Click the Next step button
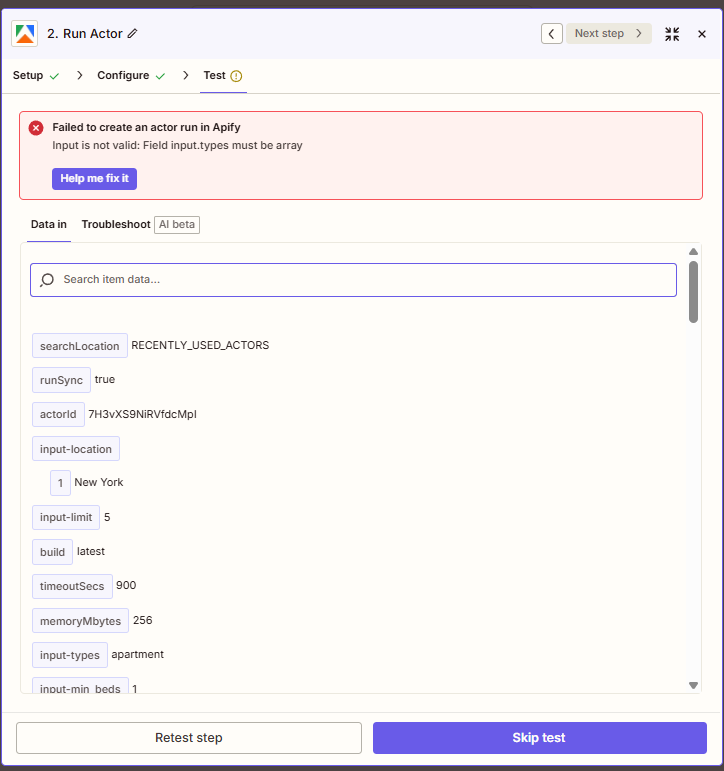 coord(608,34)
